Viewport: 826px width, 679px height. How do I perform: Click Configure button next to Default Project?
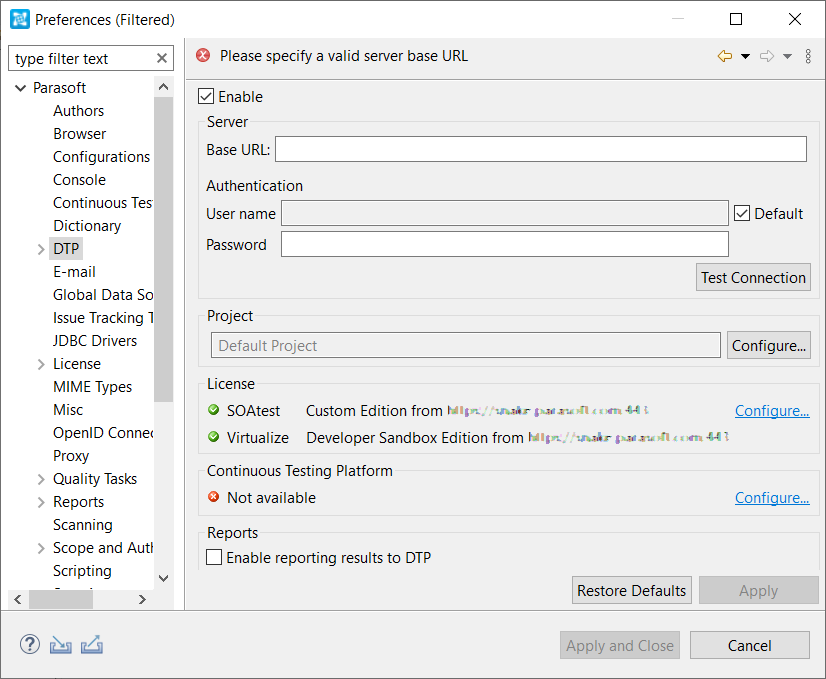(x=769, y=346)
